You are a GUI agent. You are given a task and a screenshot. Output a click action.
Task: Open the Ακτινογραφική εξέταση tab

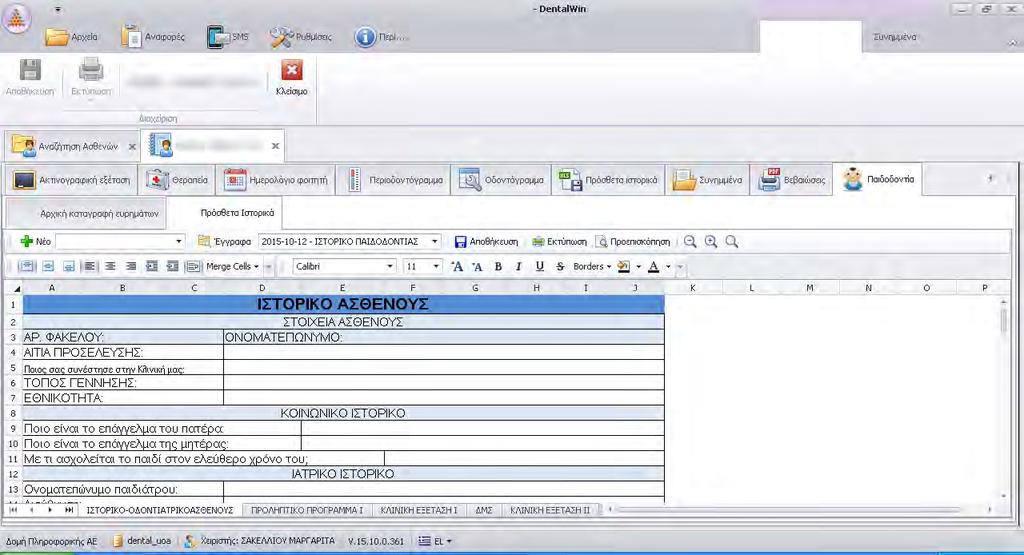click(72, 180)
